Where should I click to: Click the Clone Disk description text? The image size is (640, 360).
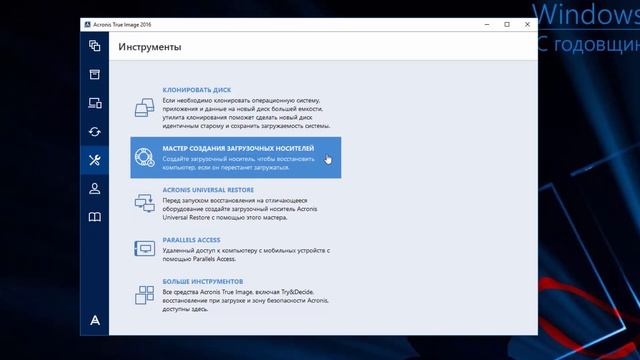(246, 113)
